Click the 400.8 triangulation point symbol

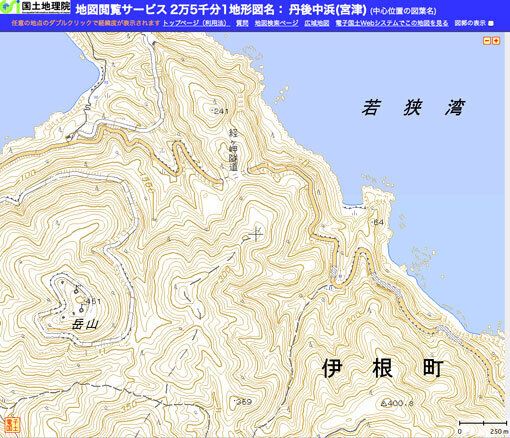(x=383, y=403)
